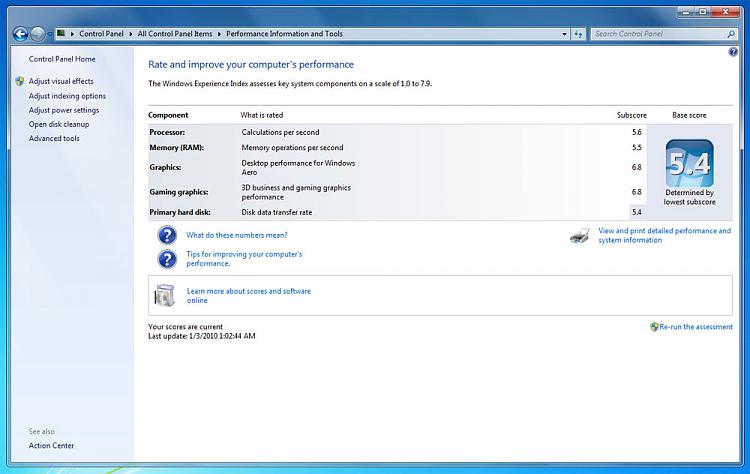Open Help with the question mark icon

click(x=733, y=52)
